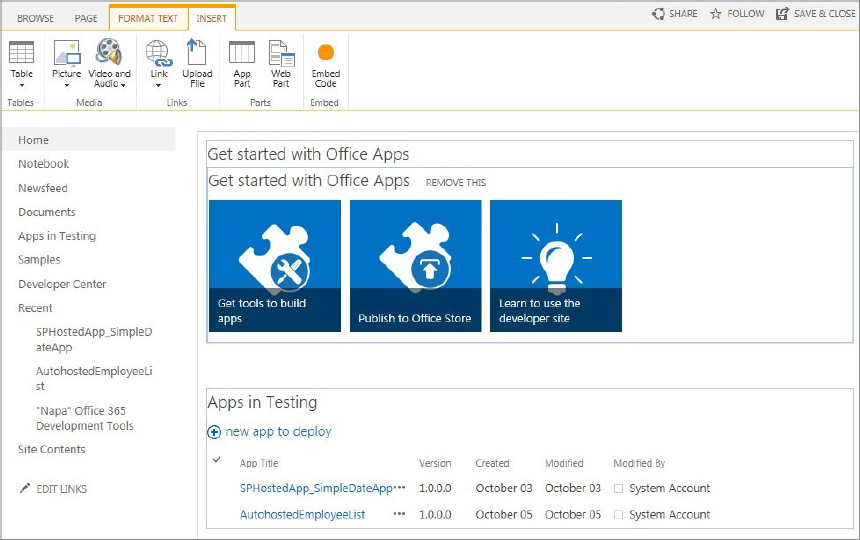Click the Recent heading in the sidebar
860x540 pixels.
35,308
